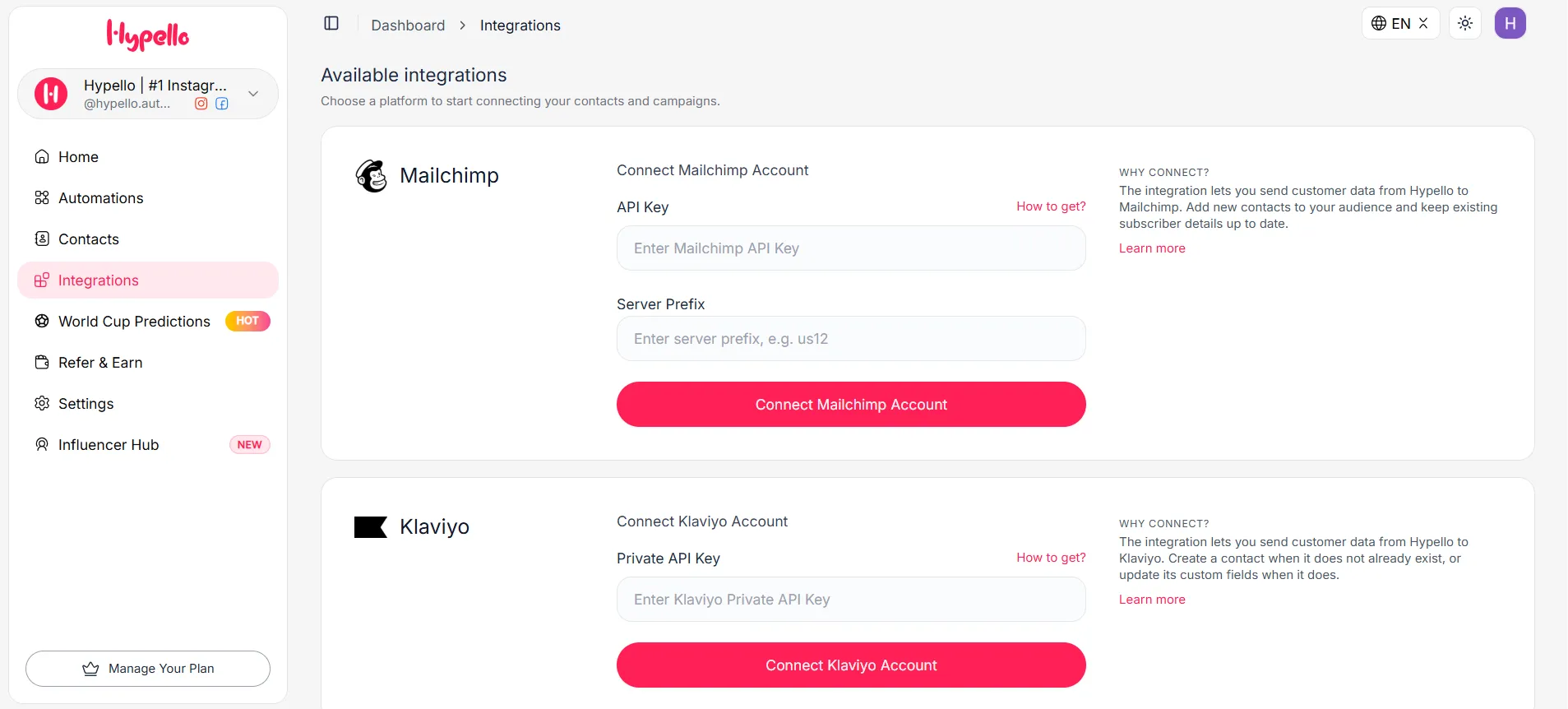The height and width of the screenshot is (709, 1568).
Task: Click the Klaviyo flag logo
Action: point(371,527)
